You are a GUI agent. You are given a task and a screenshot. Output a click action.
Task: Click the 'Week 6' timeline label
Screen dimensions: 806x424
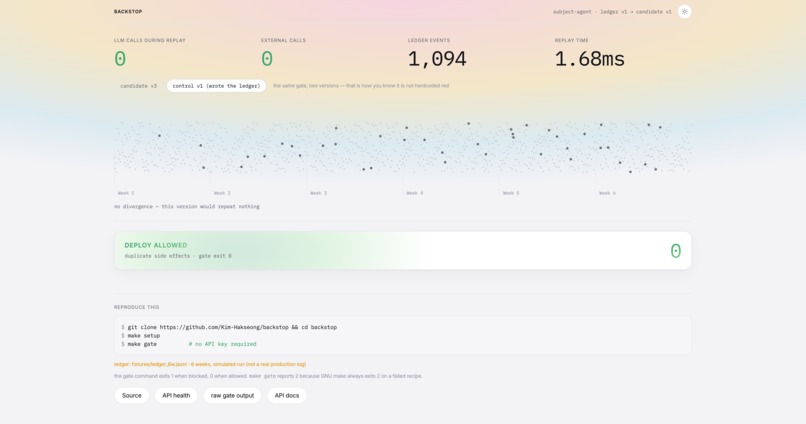607,193
